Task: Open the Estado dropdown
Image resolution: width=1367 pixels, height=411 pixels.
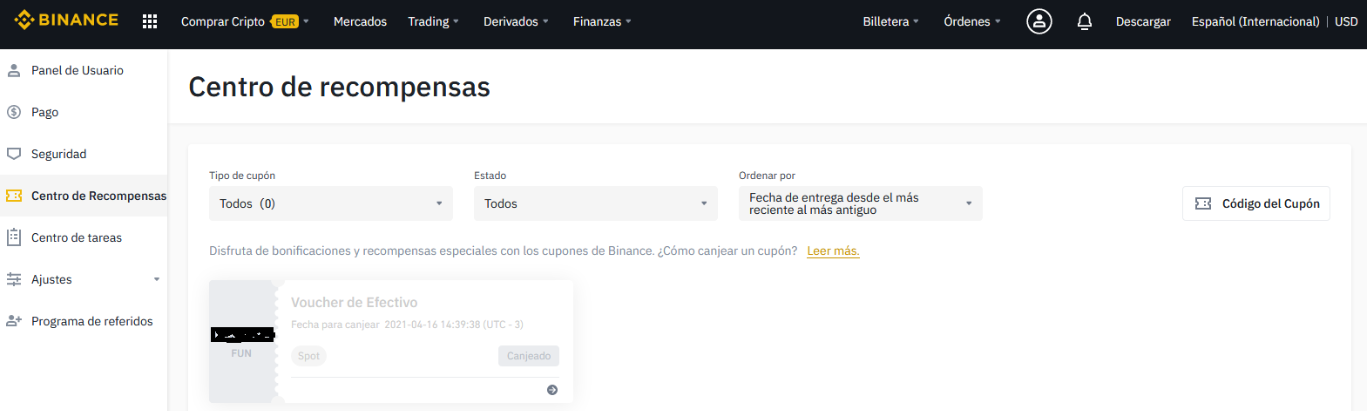Action: coord(596,203)
